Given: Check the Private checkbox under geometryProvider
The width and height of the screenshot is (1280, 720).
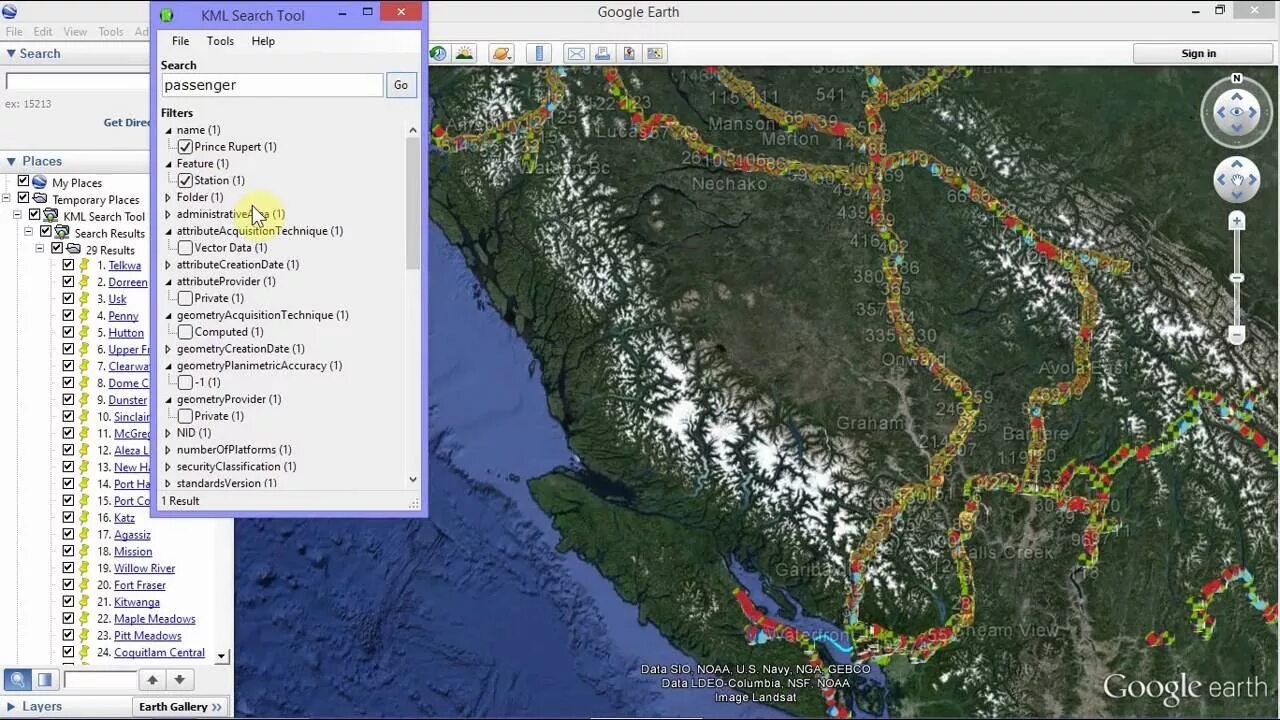Looking at the screenshot, I should (185, 416).
